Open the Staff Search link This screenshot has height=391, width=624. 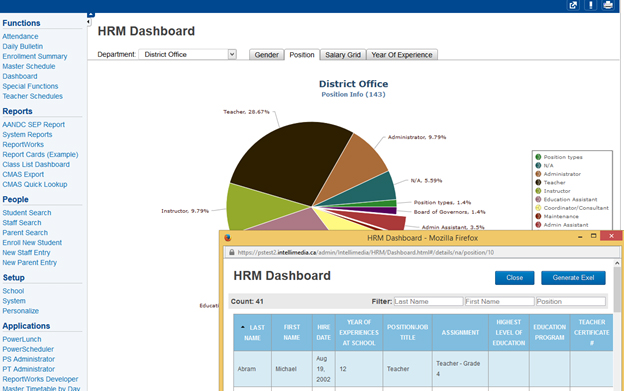[22, 223]
